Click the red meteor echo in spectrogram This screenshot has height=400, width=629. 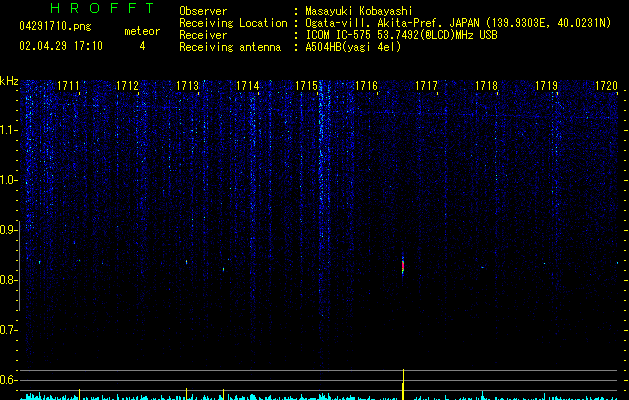(403, 266)
